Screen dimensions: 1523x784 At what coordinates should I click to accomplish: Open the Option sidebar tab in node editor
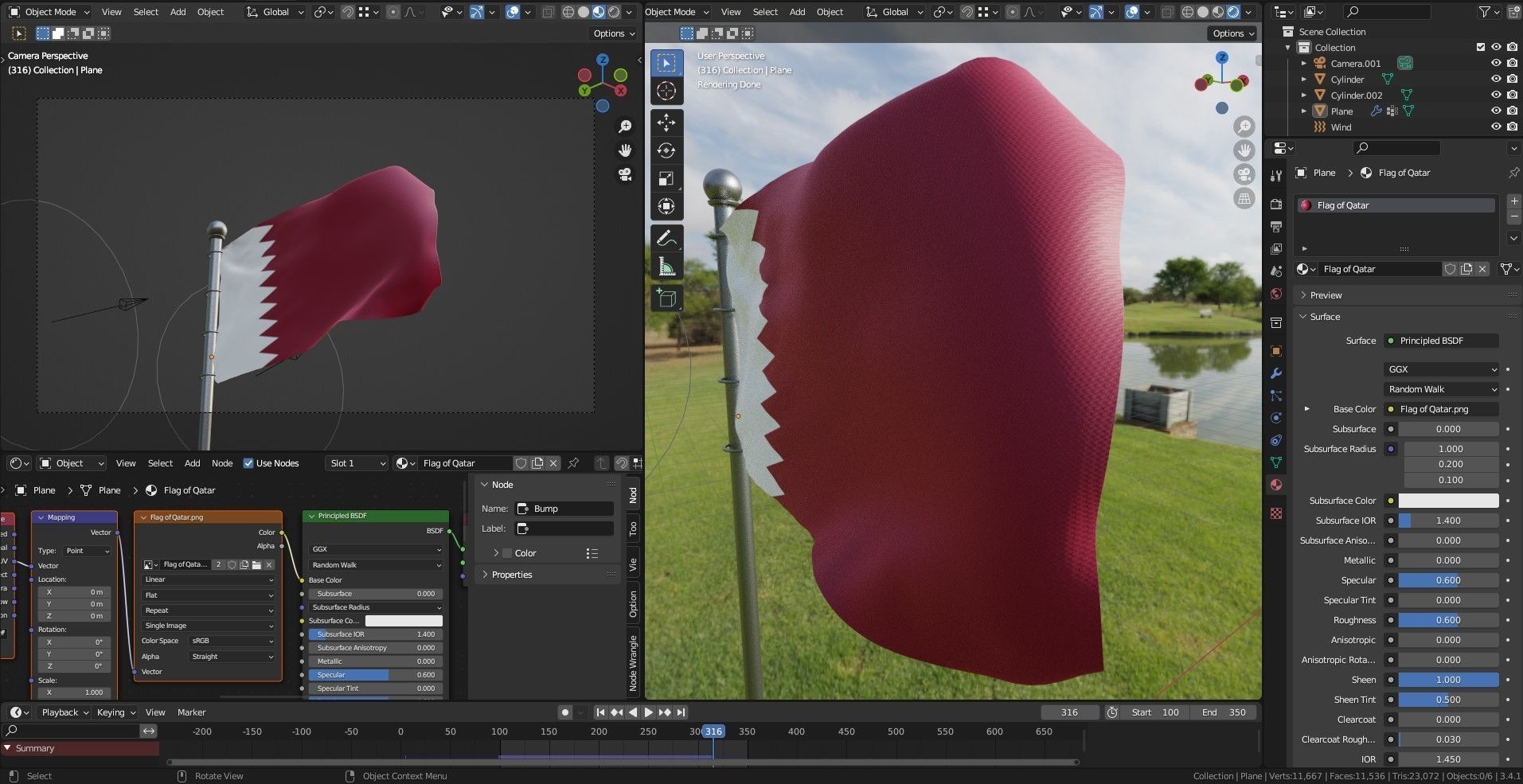[633, 603]
